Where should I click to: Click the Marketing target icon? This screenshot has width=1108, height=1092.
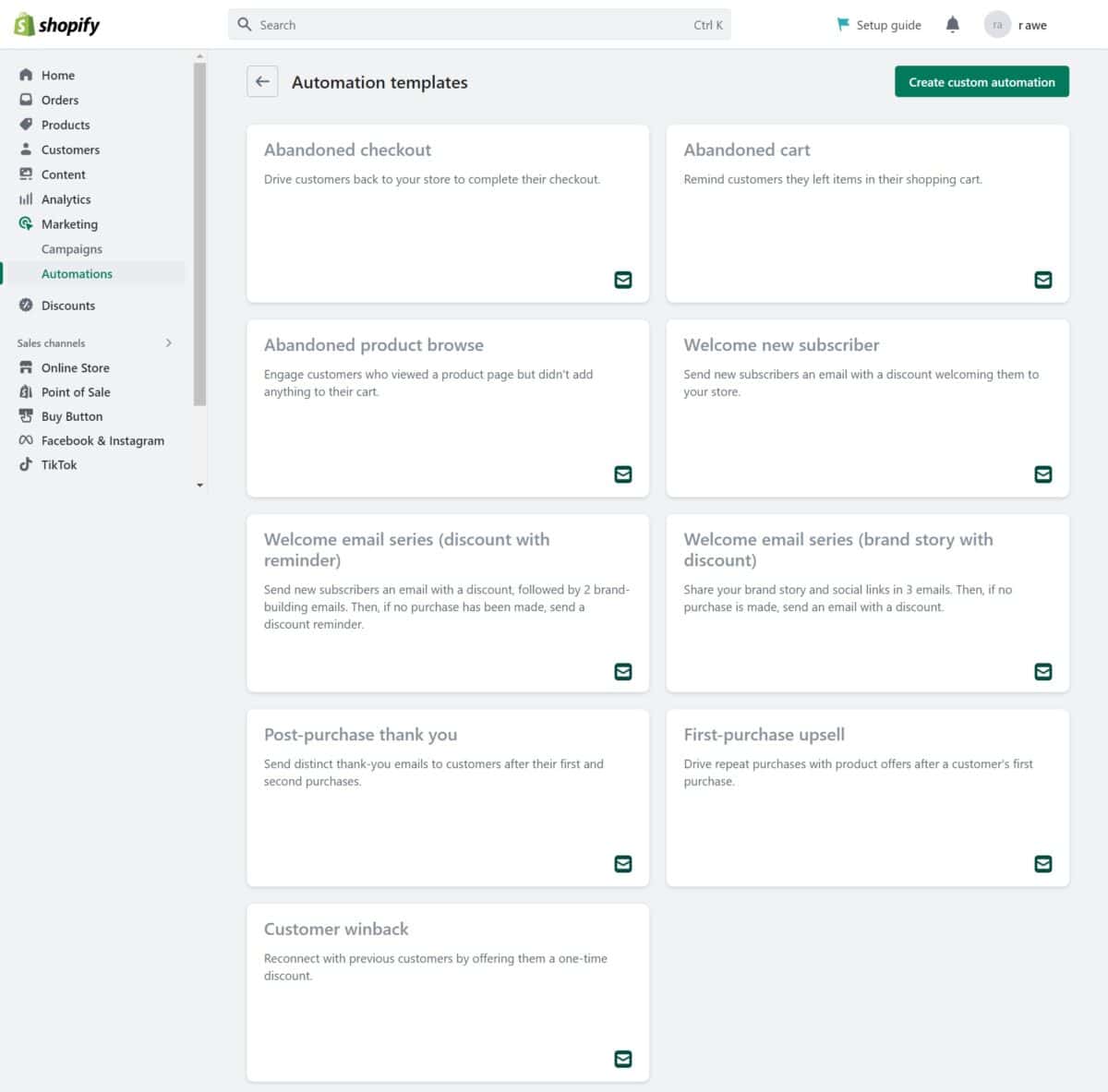[26, 224]
